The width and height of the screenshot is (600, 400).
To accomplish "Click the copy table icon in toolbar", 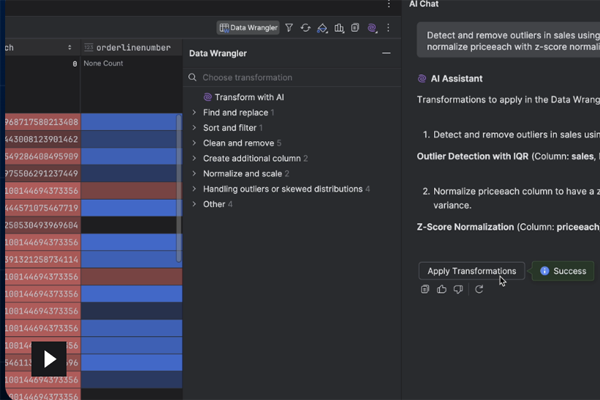I will click(355, 28).
